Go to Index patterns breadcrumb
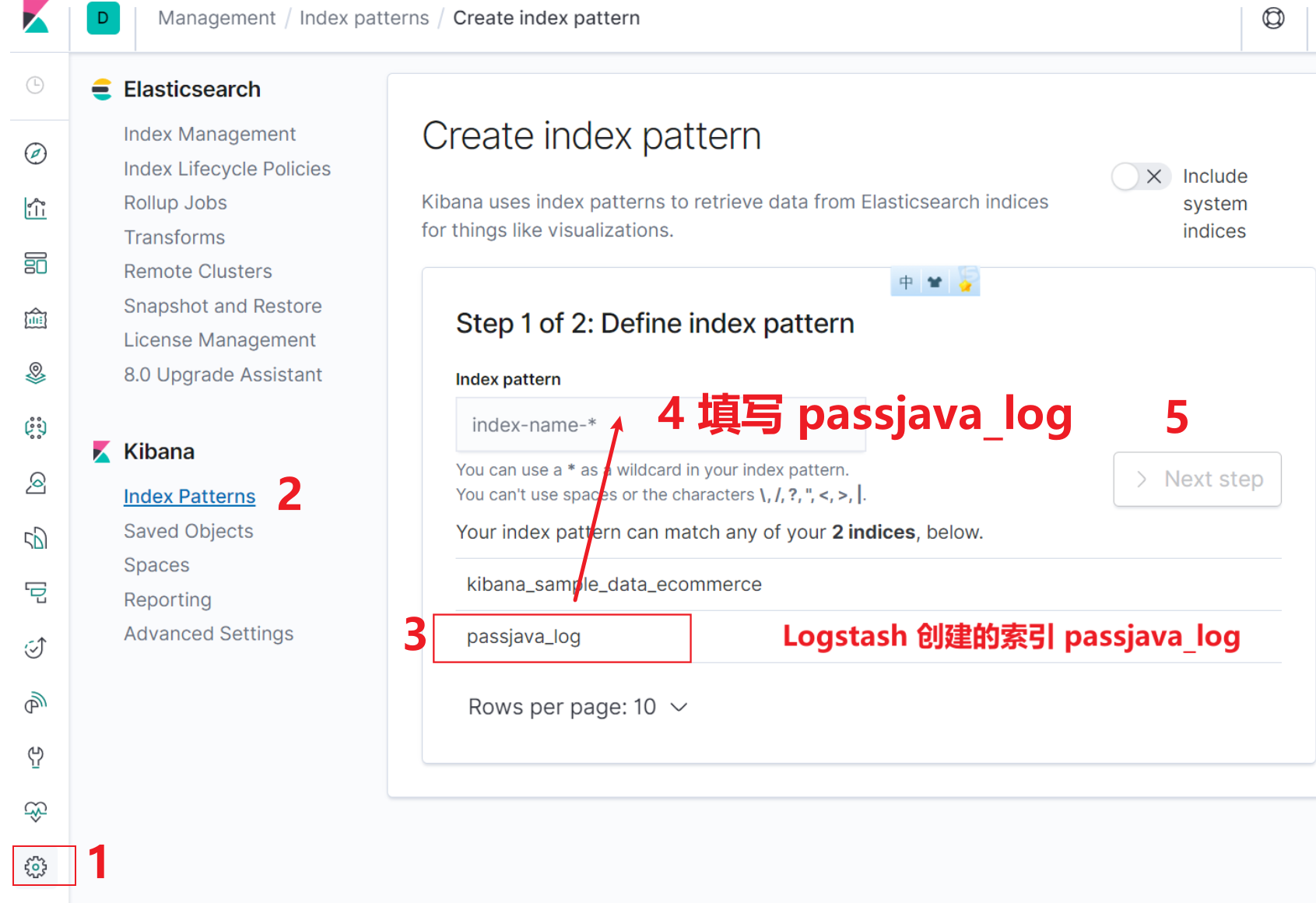Screen dimensions: 1316x903 point(363,18)
